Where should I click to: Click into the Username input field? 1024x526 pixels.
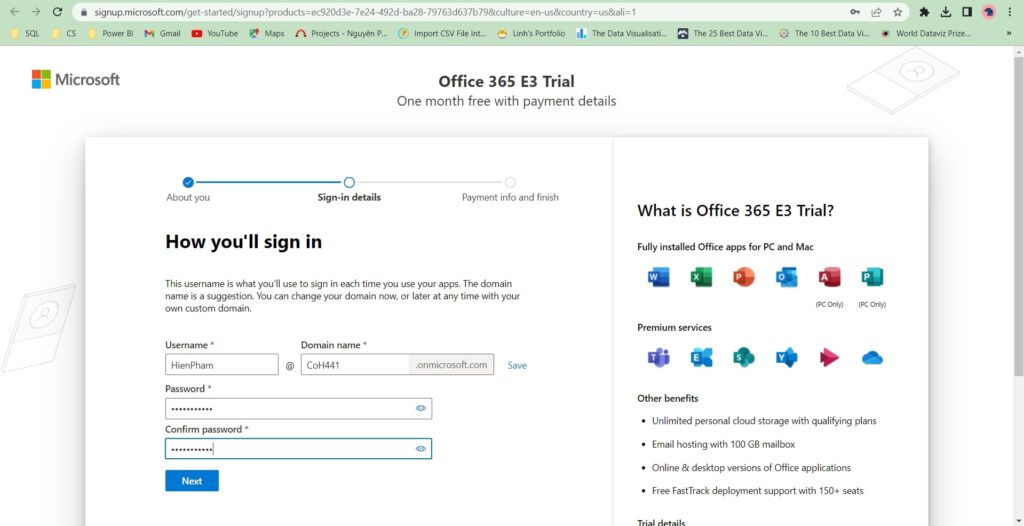(x=221, y=365)
